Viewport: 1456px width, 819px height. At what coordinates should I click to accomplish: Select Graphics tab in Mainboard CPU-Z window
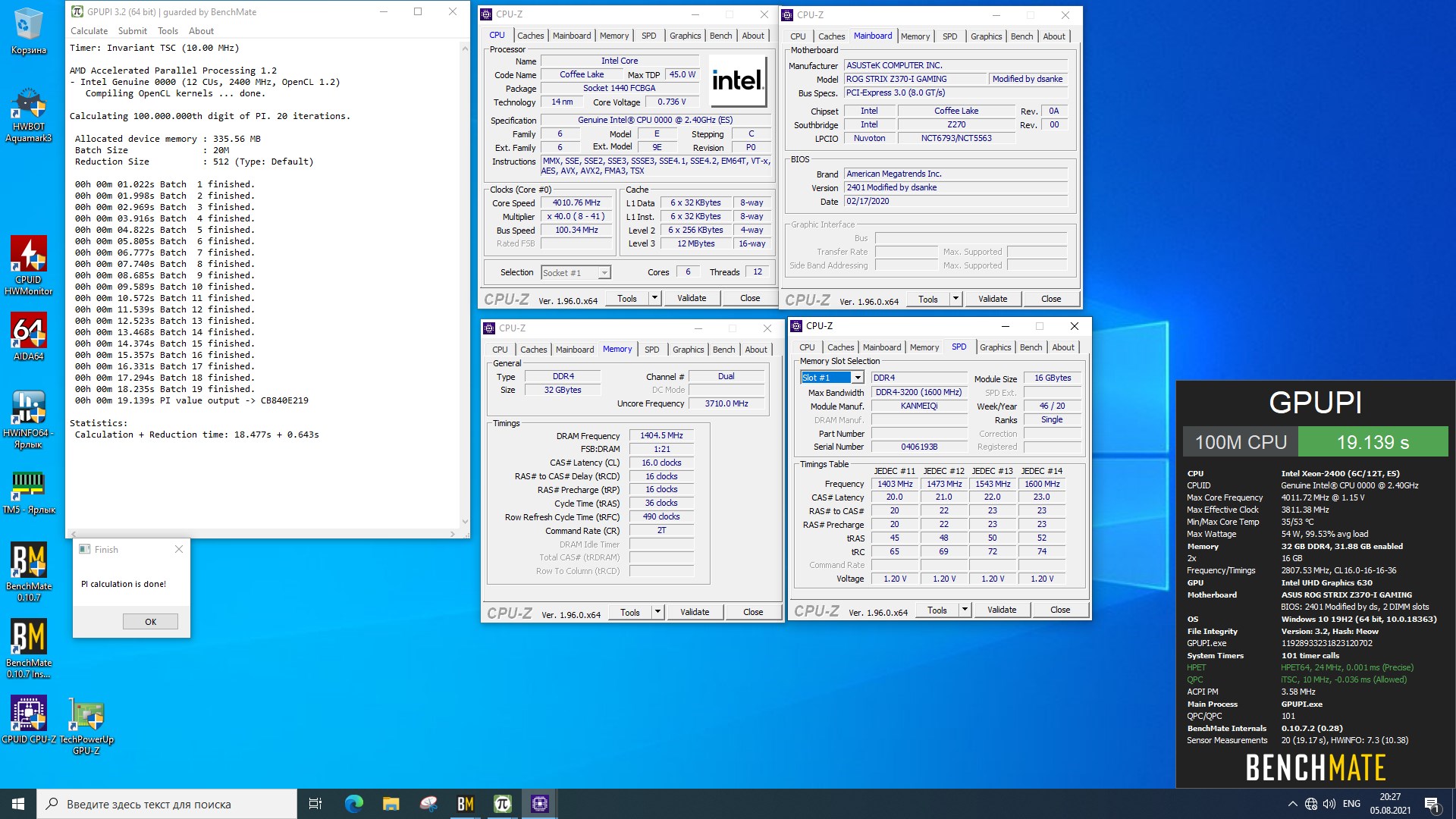pyautogui.click(x=986, y=36)
